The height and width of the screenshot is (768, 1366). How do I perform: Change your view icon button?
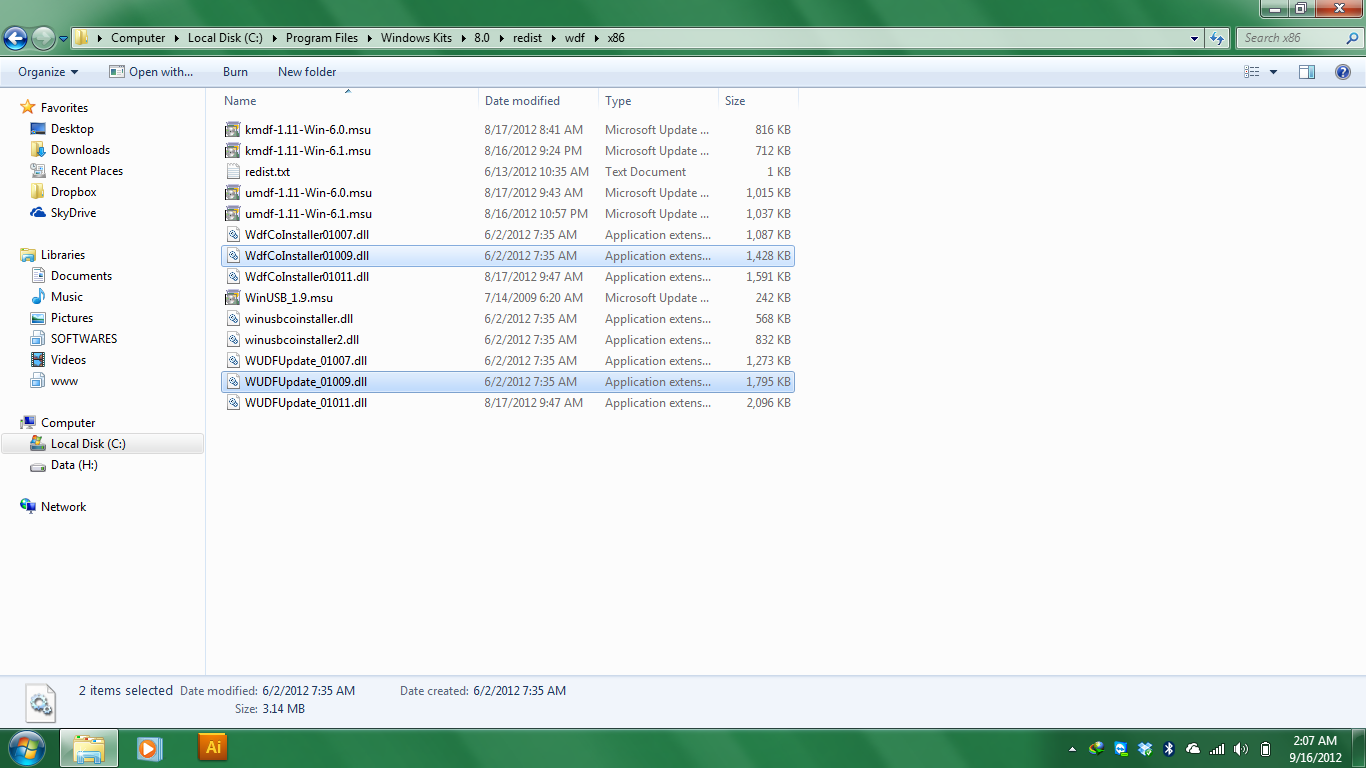(1252, 72)
